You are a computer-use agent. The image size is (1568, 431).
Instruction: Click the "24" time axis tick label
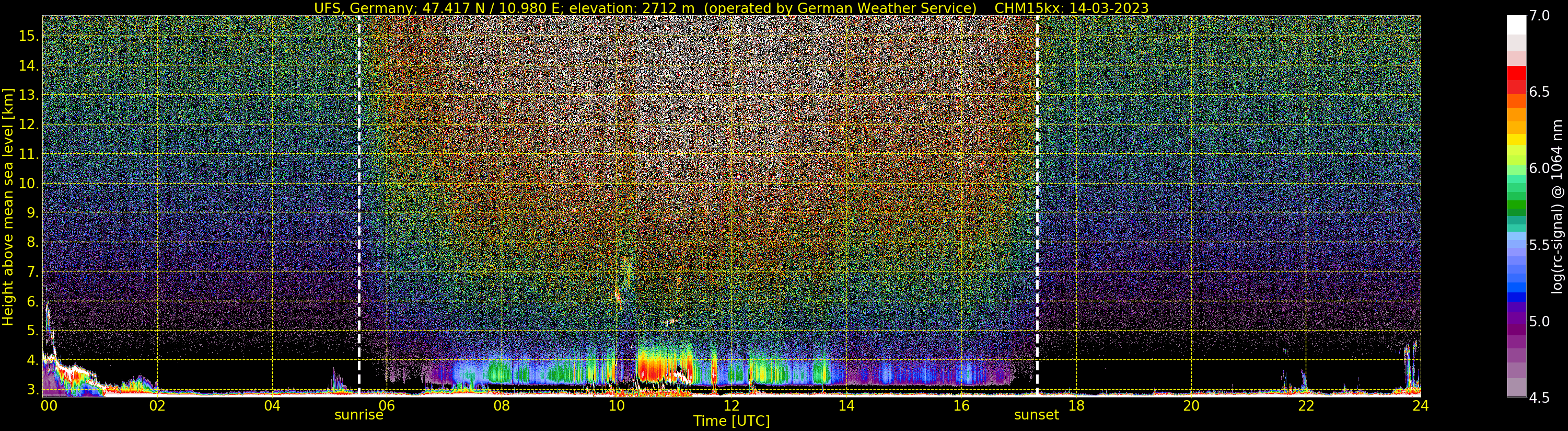coord(1421,405)
